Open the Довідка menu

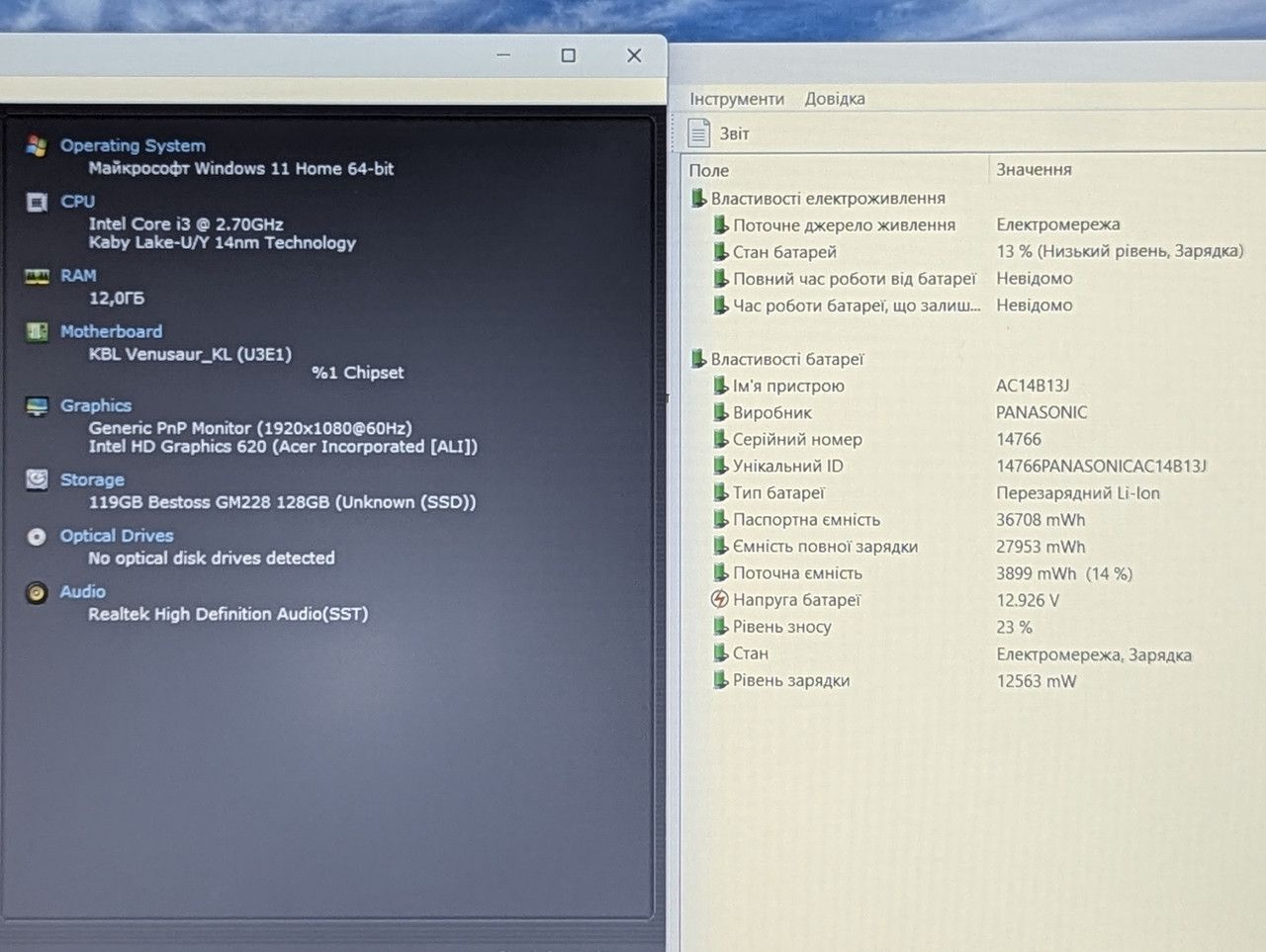coord(835,99)
